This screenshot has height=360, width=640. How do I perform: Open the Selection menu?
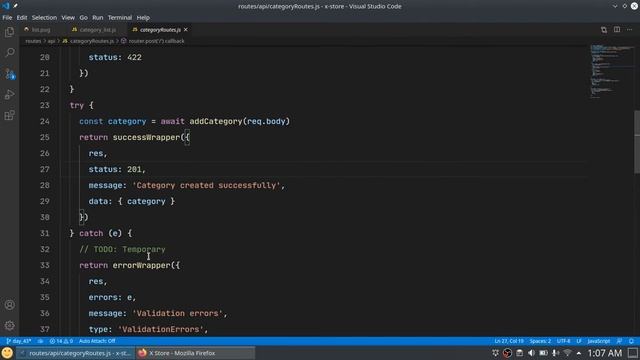pyautogui.click(x=44, y=18)
